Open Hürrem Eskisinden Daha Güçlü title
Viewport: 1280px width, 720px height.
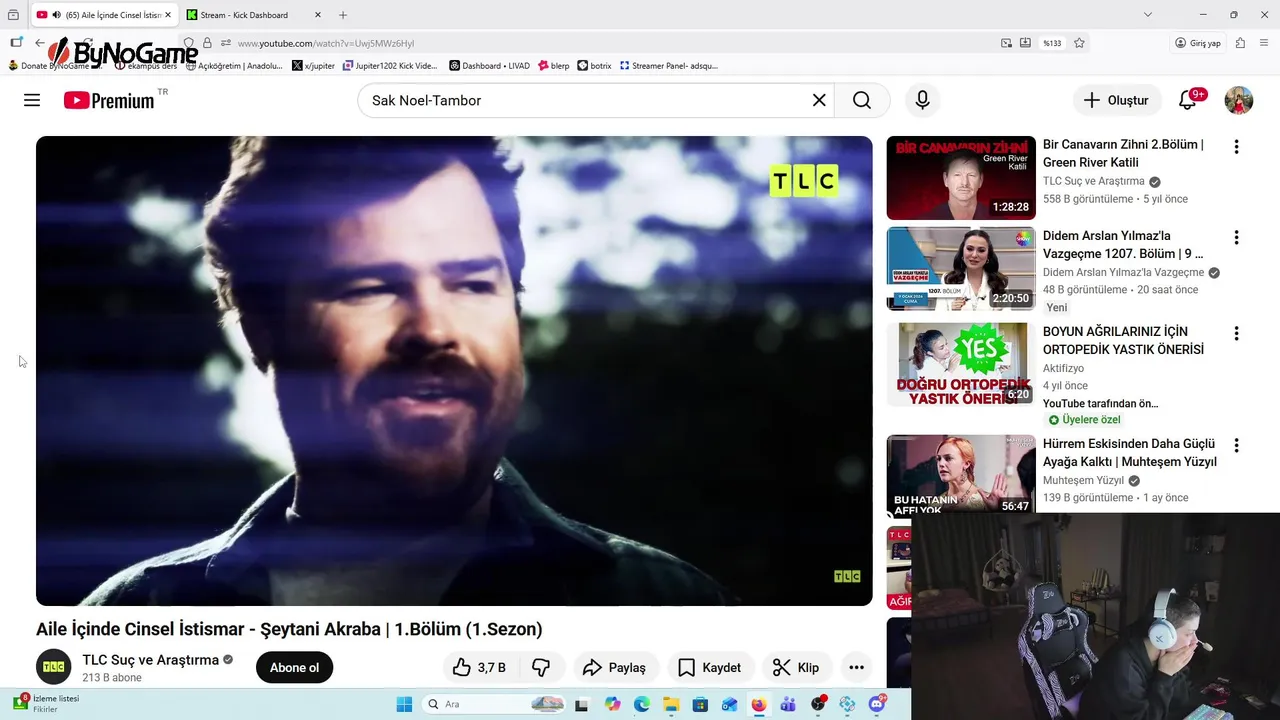click(1130, 452)
